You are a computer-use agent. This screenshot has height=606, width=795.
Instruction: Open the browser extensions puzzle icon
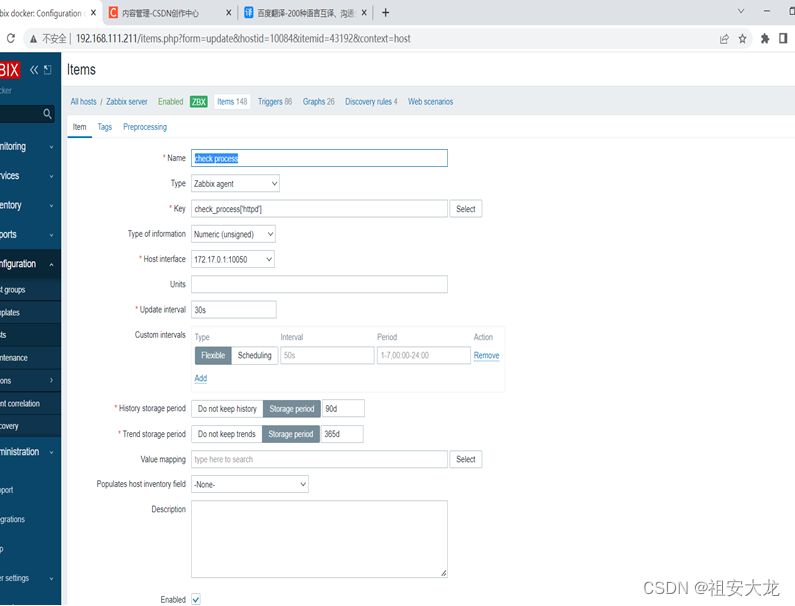click(x=765, y=39)
